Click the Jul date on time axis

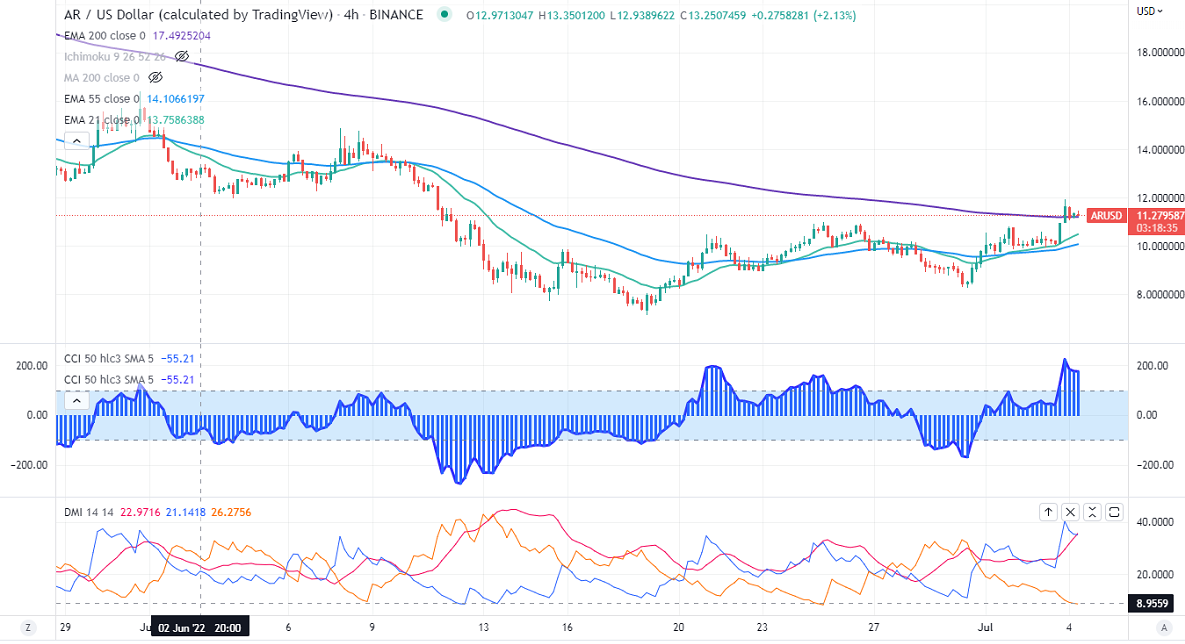click(985, 627)
